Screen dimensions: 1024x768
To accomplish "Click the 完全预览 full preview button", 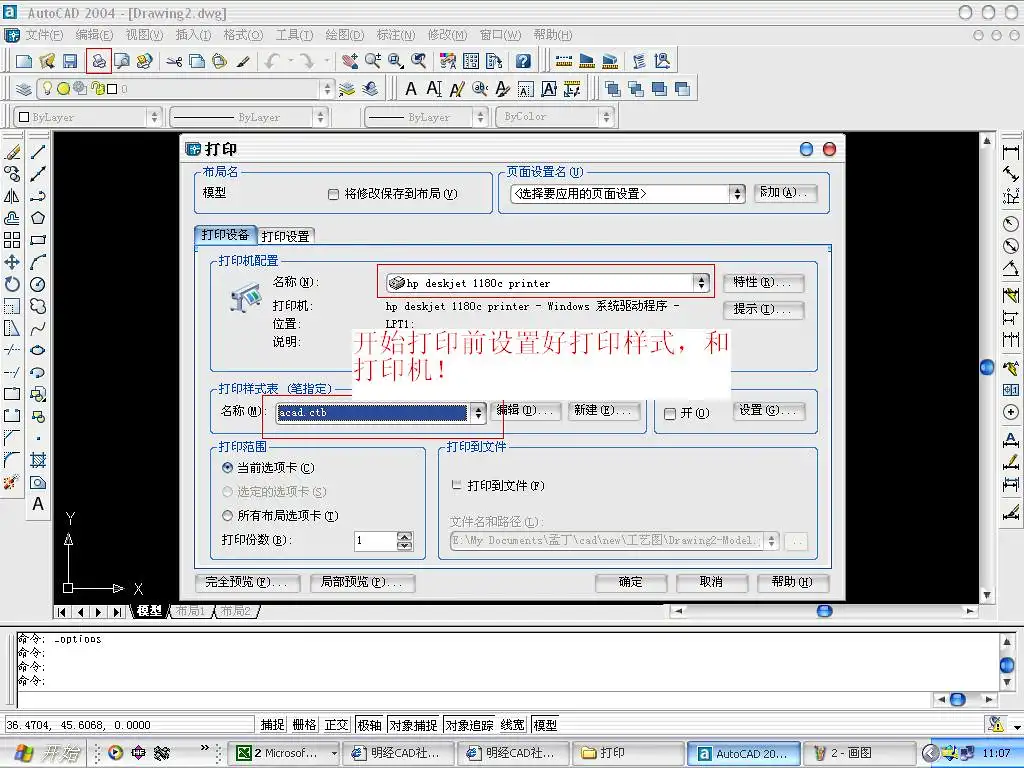I will point(247,582).
